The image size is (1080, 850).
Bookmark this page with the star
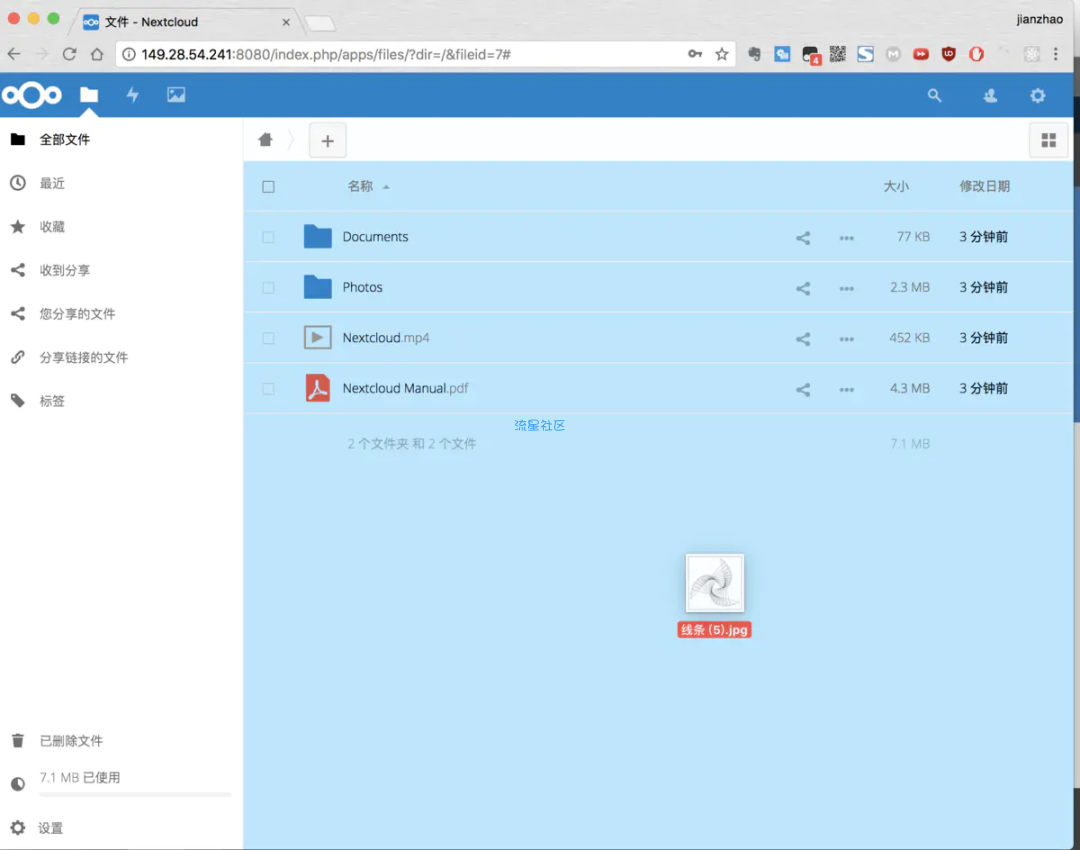pyautogui.click(x=721, y=54)
